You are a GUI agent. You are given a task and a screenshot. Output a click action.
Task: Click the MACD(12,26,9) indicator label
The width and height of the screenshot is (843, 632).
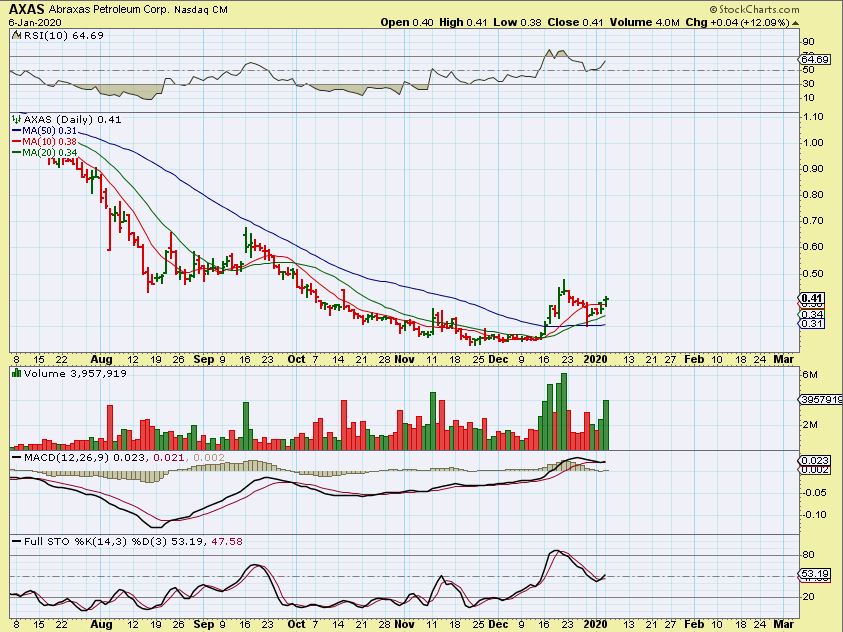click(67, 457)
